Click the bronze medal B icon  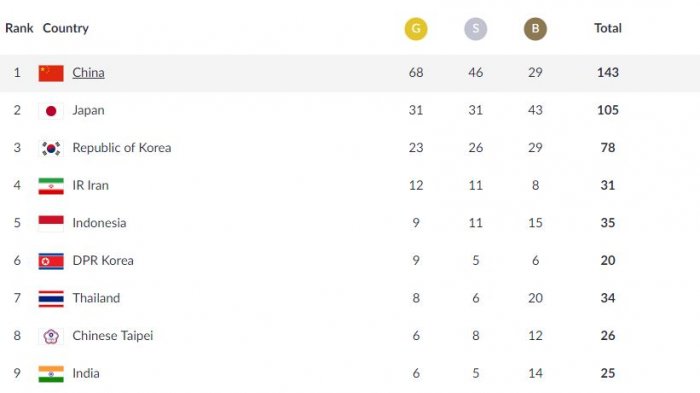coord(535,29)
